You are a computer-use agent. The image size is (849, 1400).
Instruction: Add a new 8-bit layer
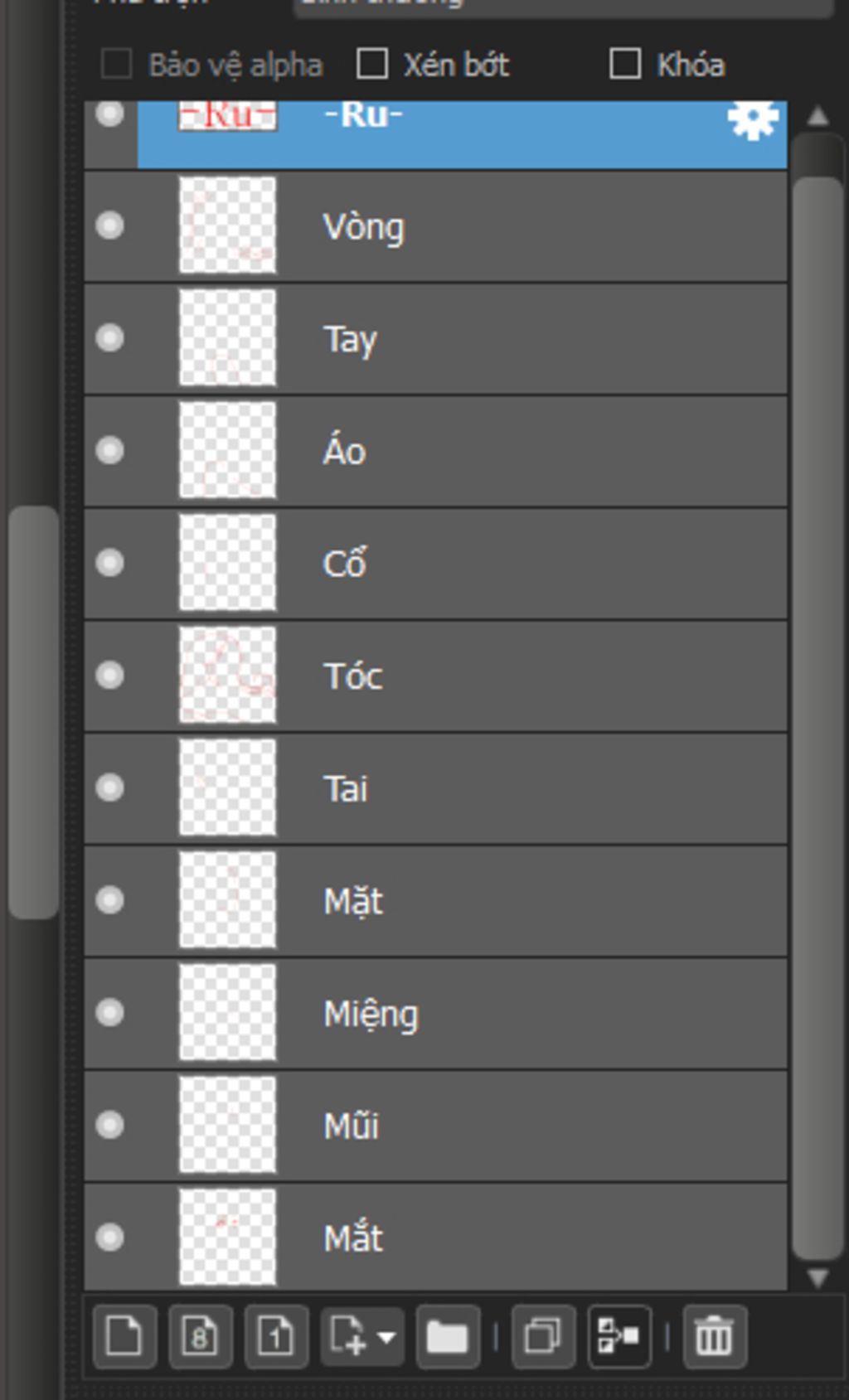point(201,1336)
